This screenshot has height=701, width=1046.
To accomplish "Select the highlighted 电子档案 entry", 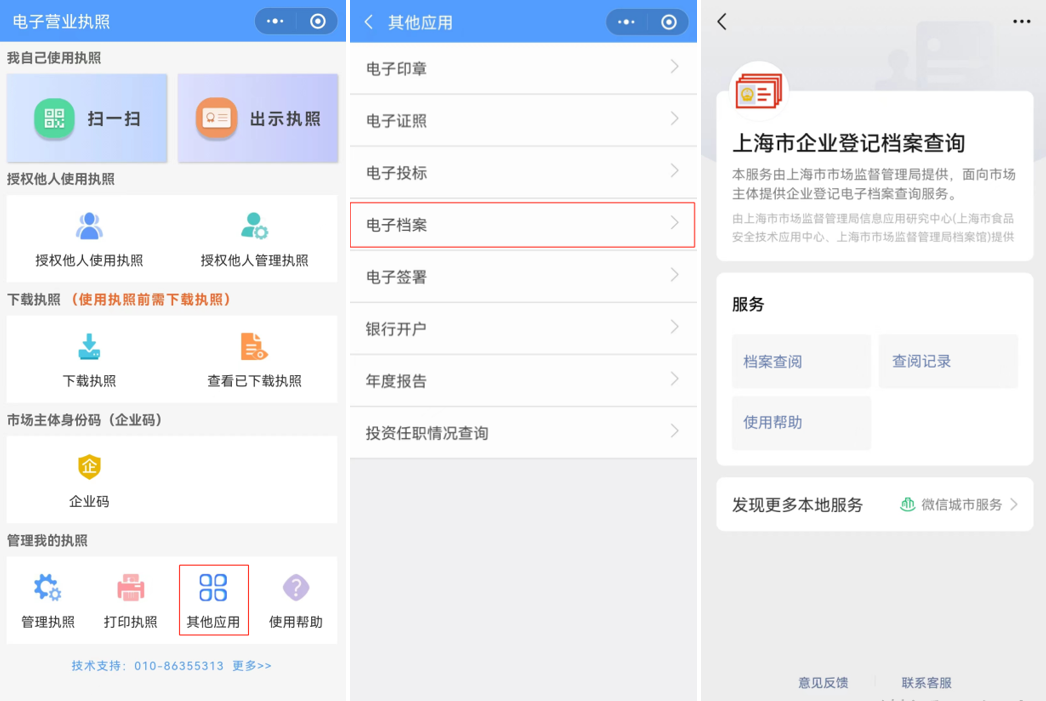I will pyautogui.click(x=522, y=224).
